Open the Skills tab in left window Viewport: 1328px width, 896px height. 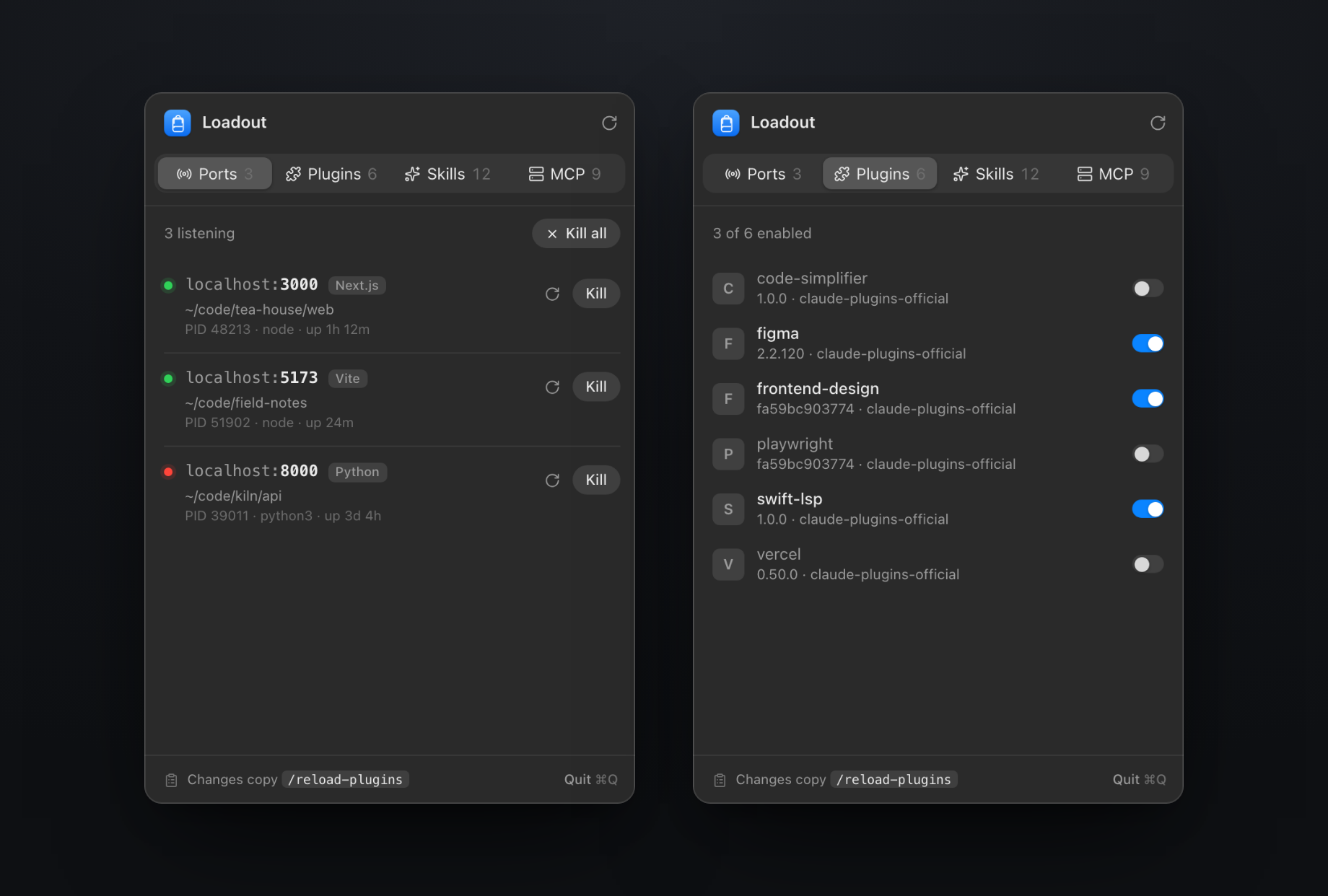point(447,174)
